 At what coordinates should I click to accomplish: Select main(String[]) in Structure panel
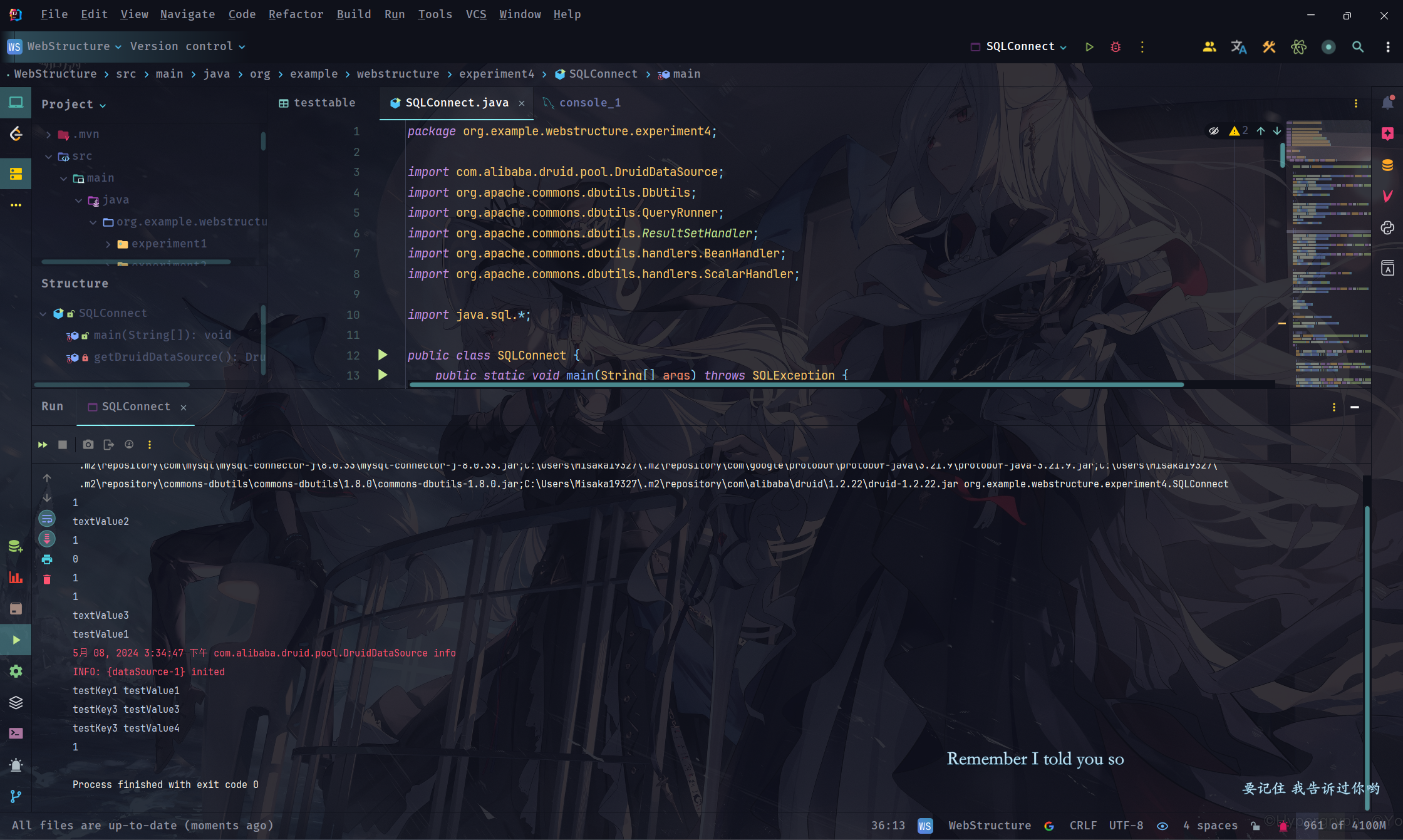point(162,336)
